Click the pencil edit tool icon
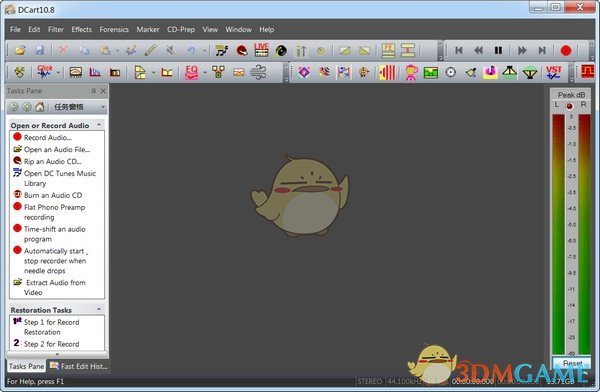 pyautogui.click(x=151, y=51)
